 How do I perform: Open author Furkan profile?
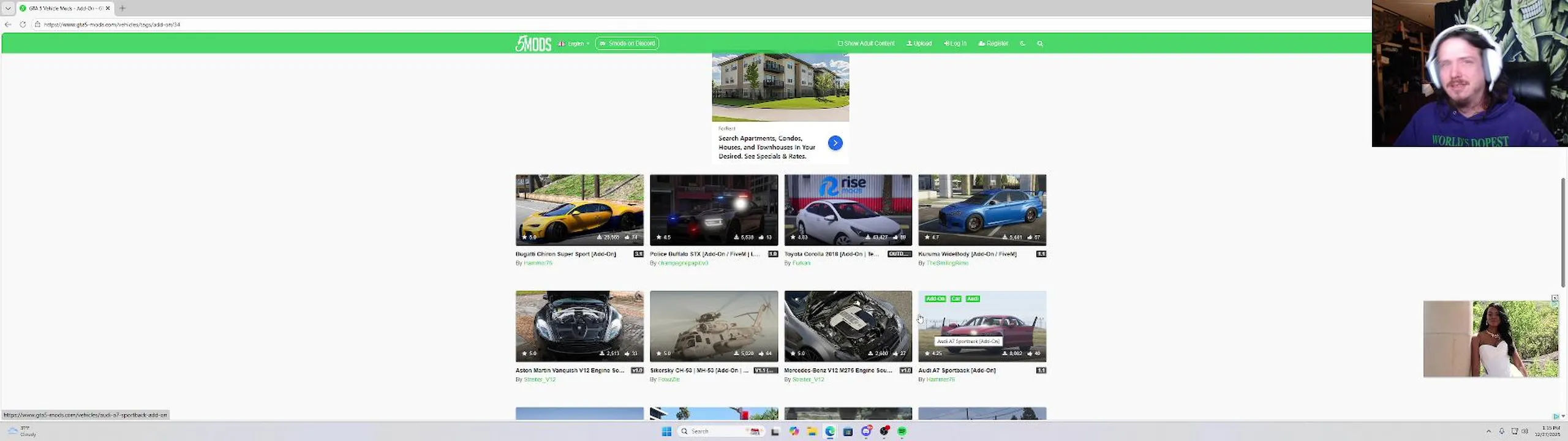[801, 263]
